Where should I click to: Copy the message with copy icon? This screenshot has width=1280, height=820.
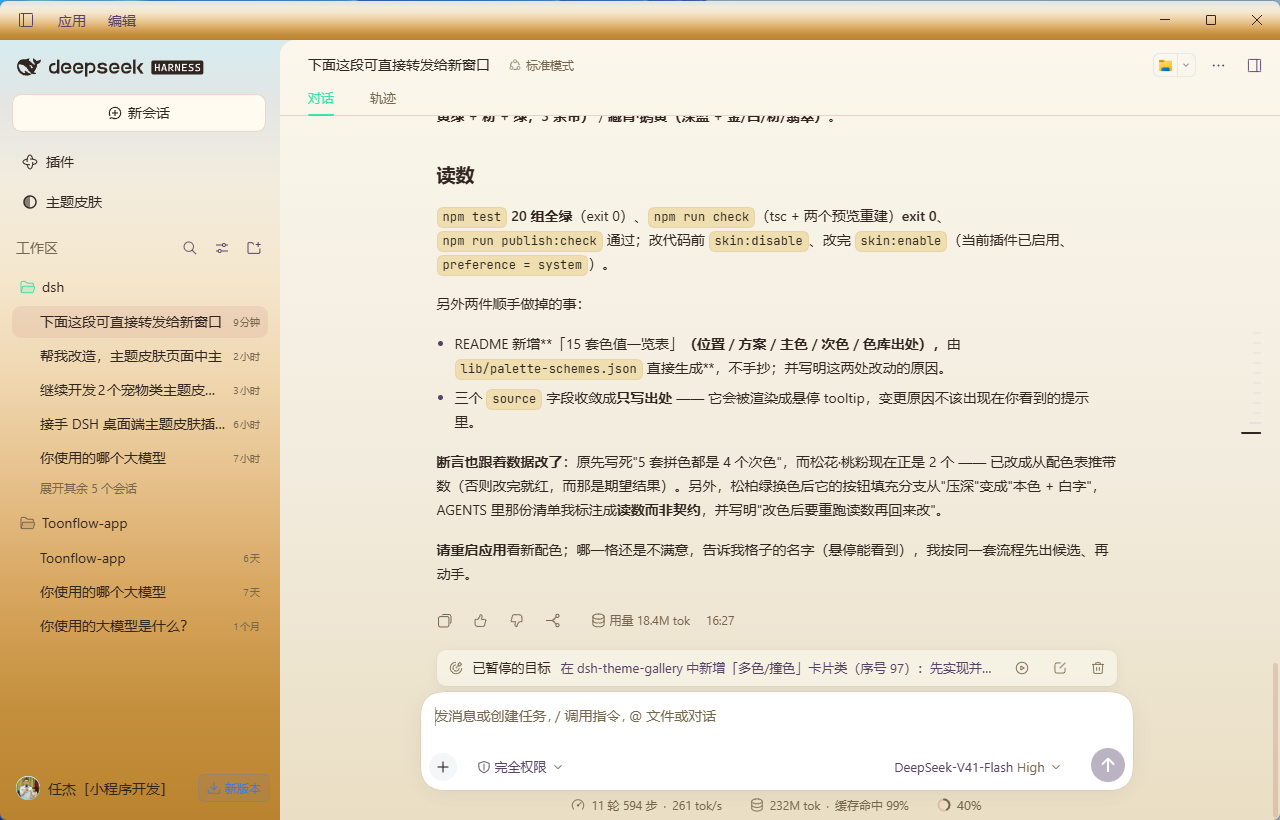coord(445,621)
